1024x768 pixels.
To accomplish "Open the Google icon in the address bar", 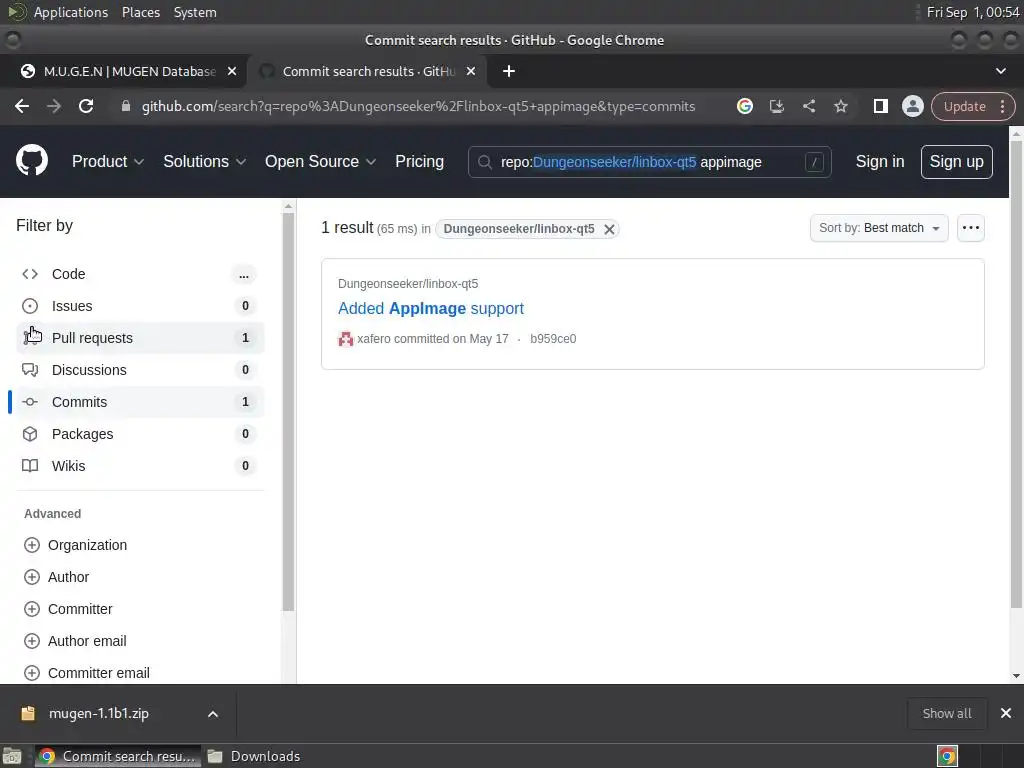I will (x=744, y=106).
